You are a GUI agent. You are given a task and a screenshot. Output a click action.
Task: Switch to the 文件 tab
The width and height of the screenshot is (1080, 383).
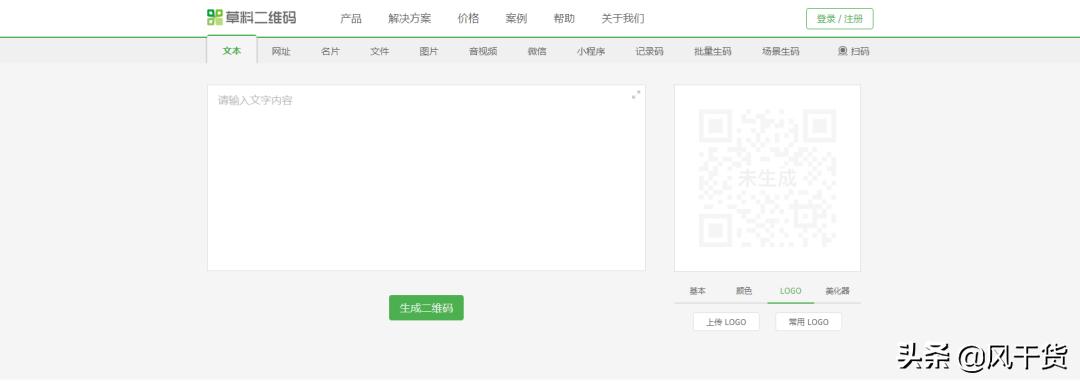[x=380, y=51]
